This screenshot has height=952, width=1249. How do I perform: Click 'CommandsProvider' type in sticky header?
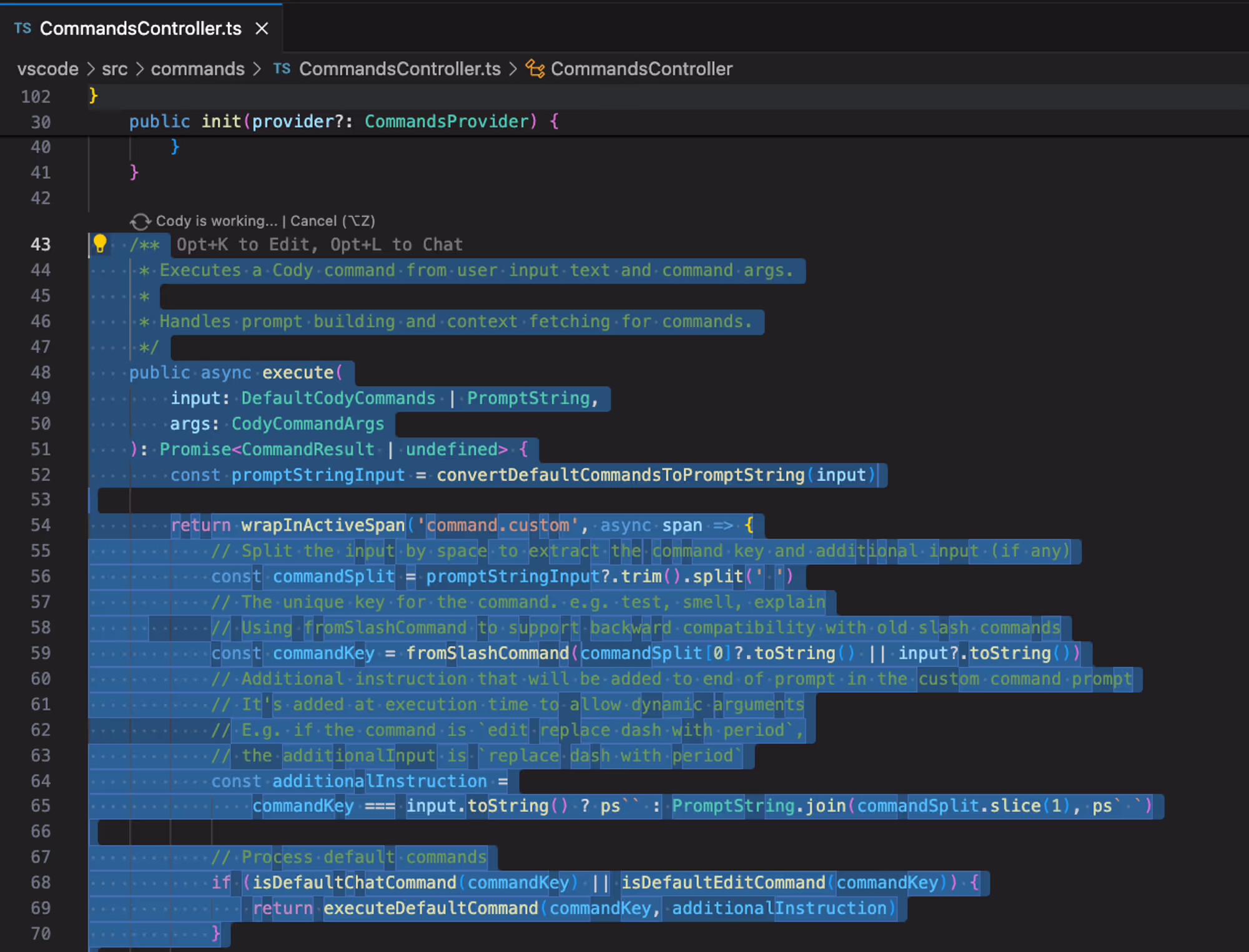coord(447,122)
